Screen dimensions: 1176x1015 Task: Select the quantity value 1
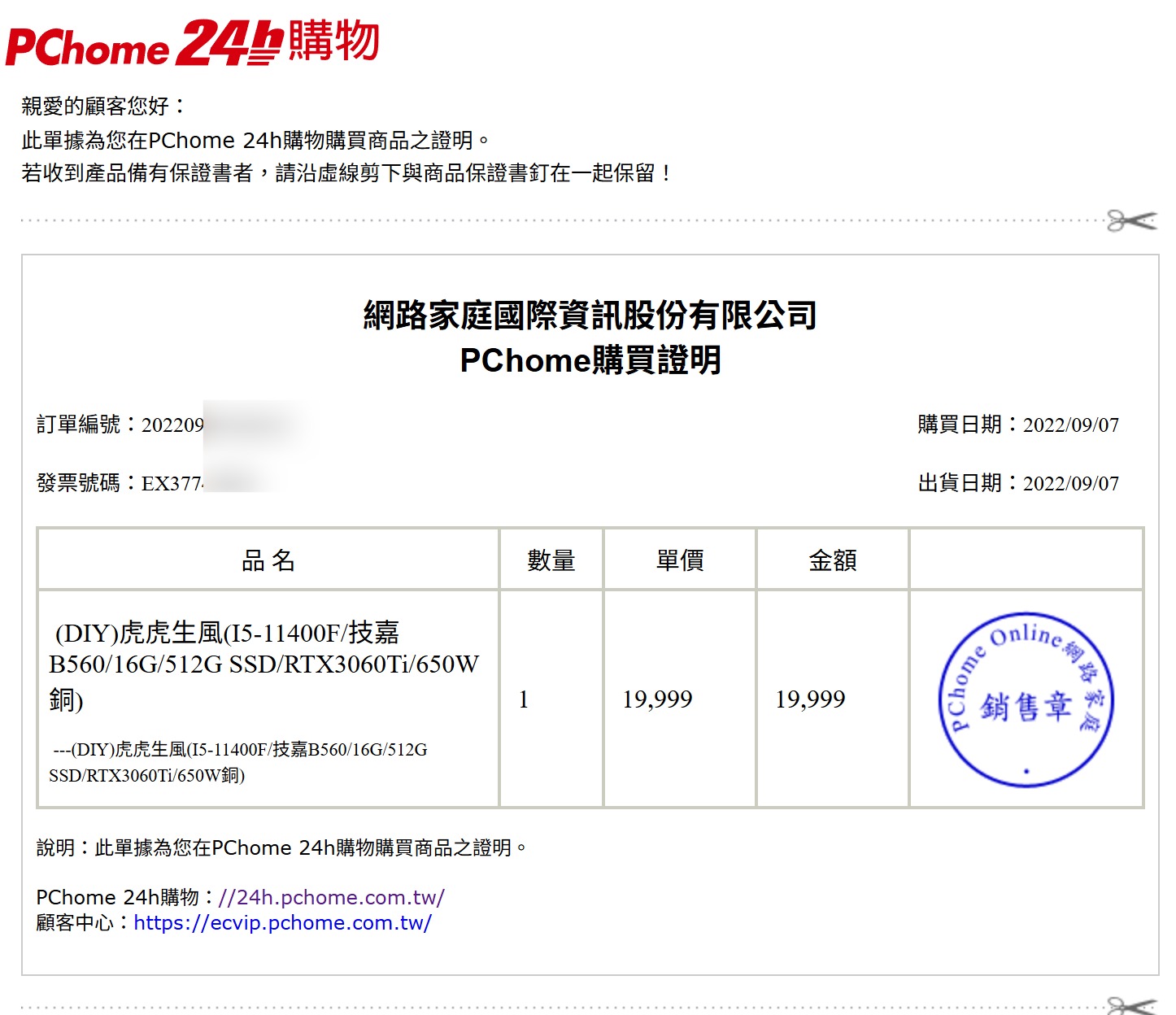pos(524,699)
